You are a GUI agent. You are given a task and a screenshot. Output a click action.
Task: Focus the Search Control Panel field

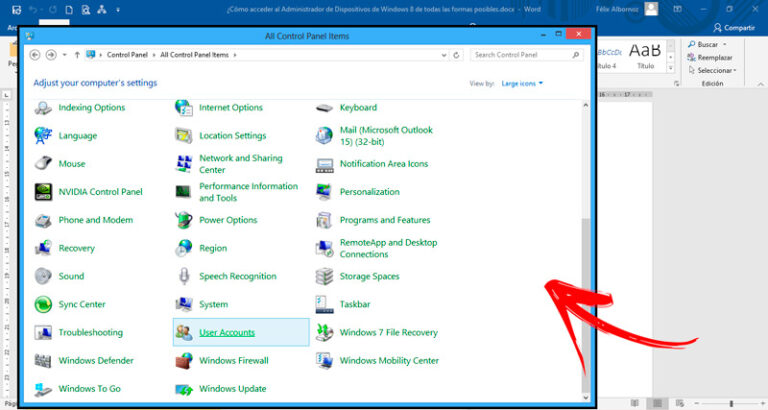(x=527, y=55)
